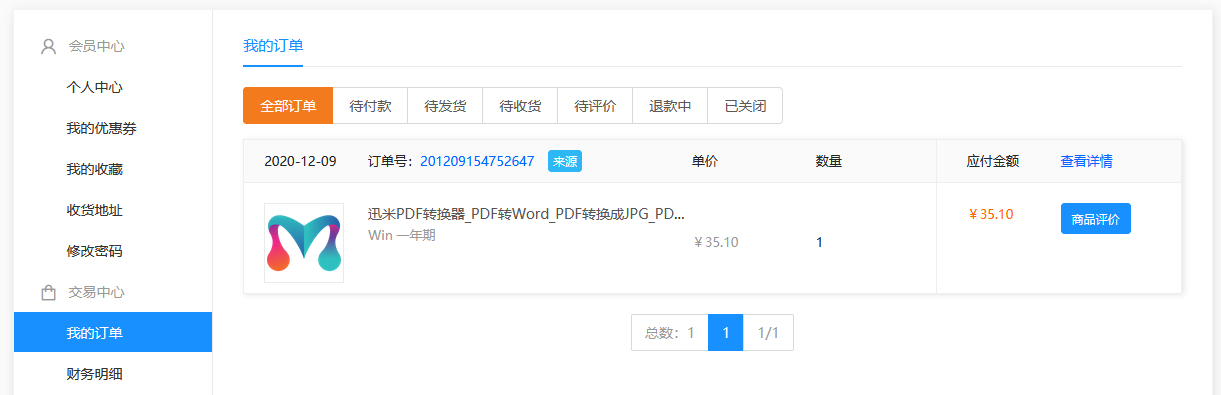Switch to the 待收货 tab
The image size is (1221, 395).
click(520, 106)
